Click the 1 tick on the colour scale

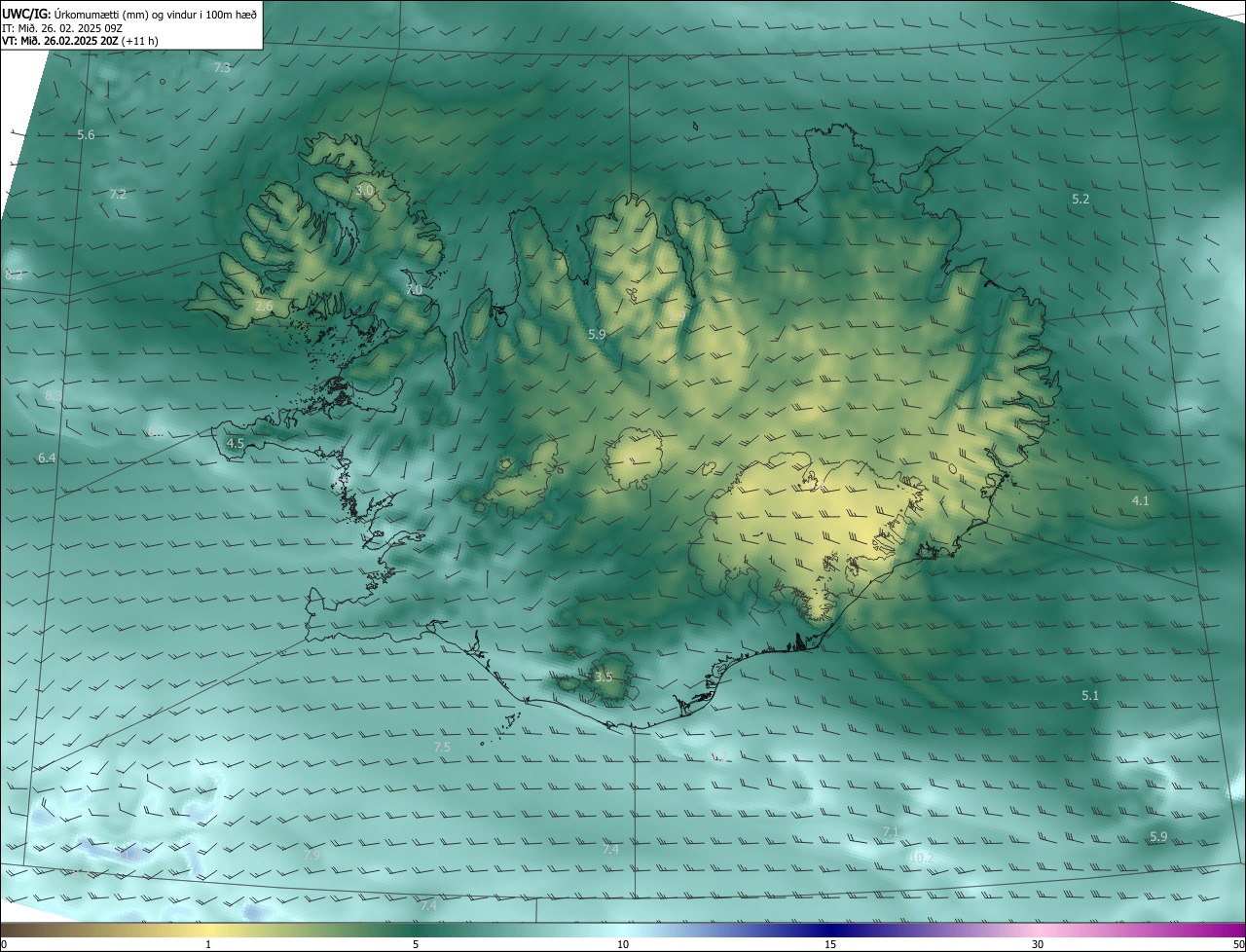[208, 944]
